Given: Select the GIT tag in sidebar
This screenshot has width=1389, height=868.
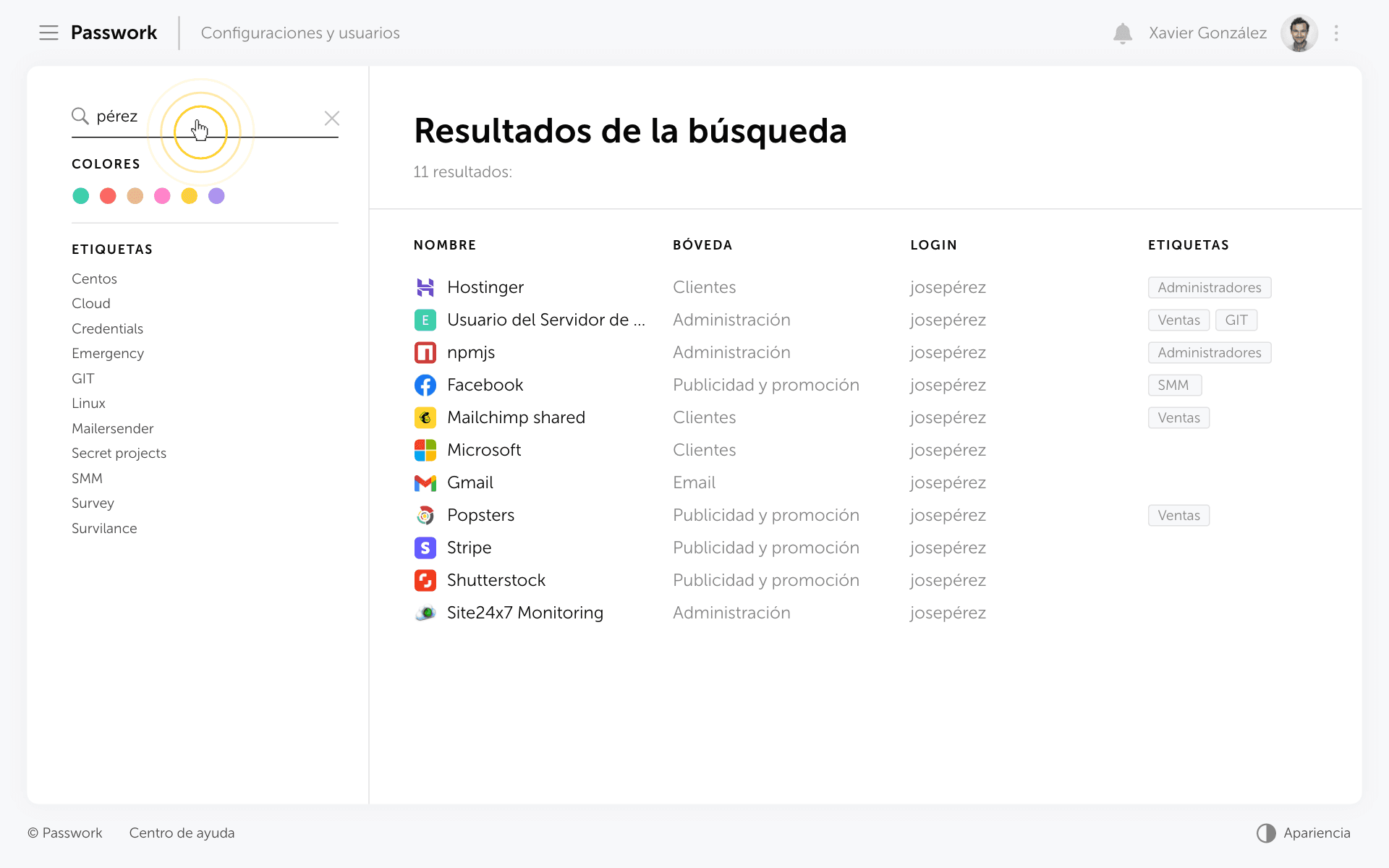Looking at the screenshot, I should click(83, 378).
